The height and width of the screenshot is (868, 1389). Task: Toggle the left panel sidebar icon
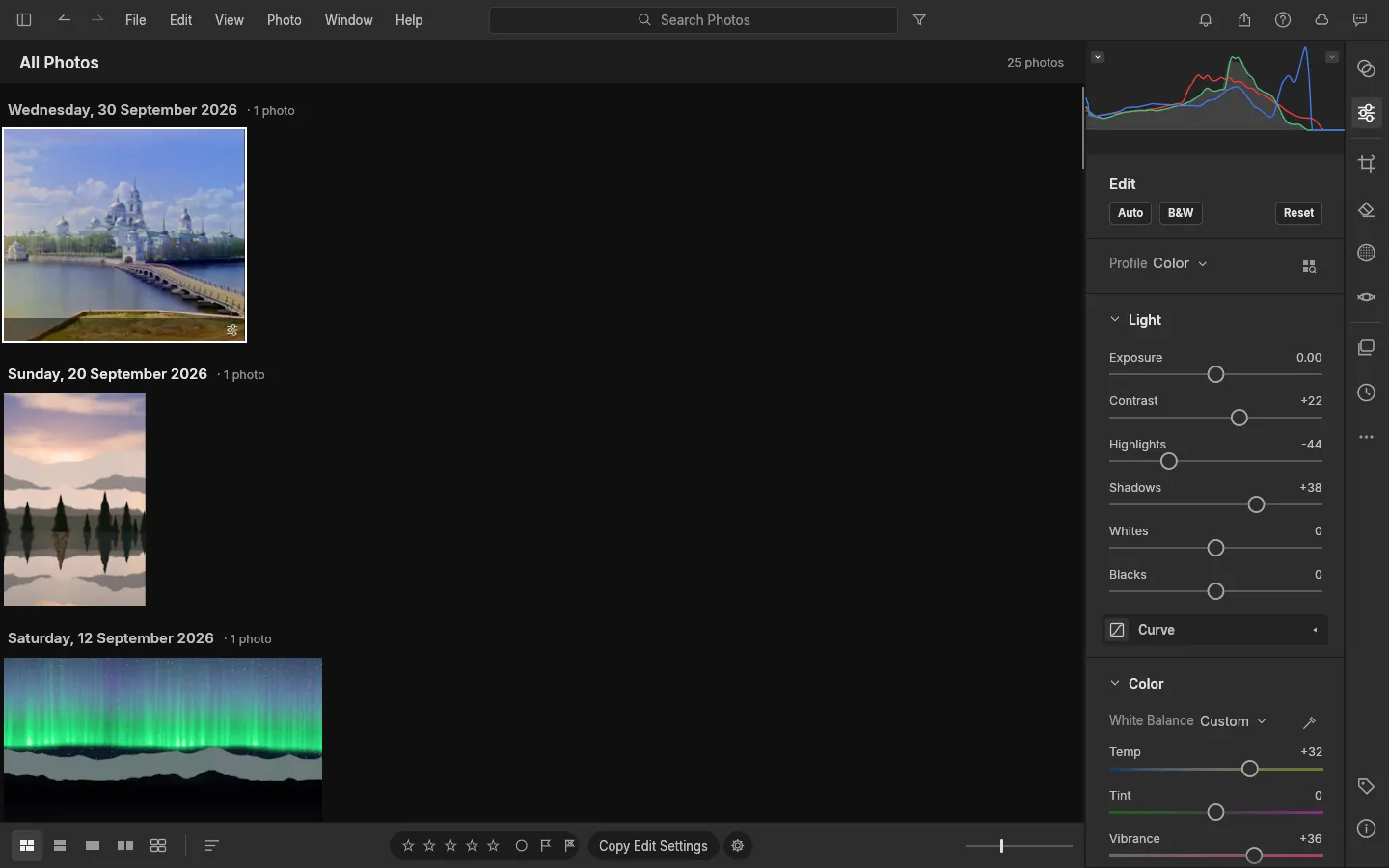[x=24, y=19]
